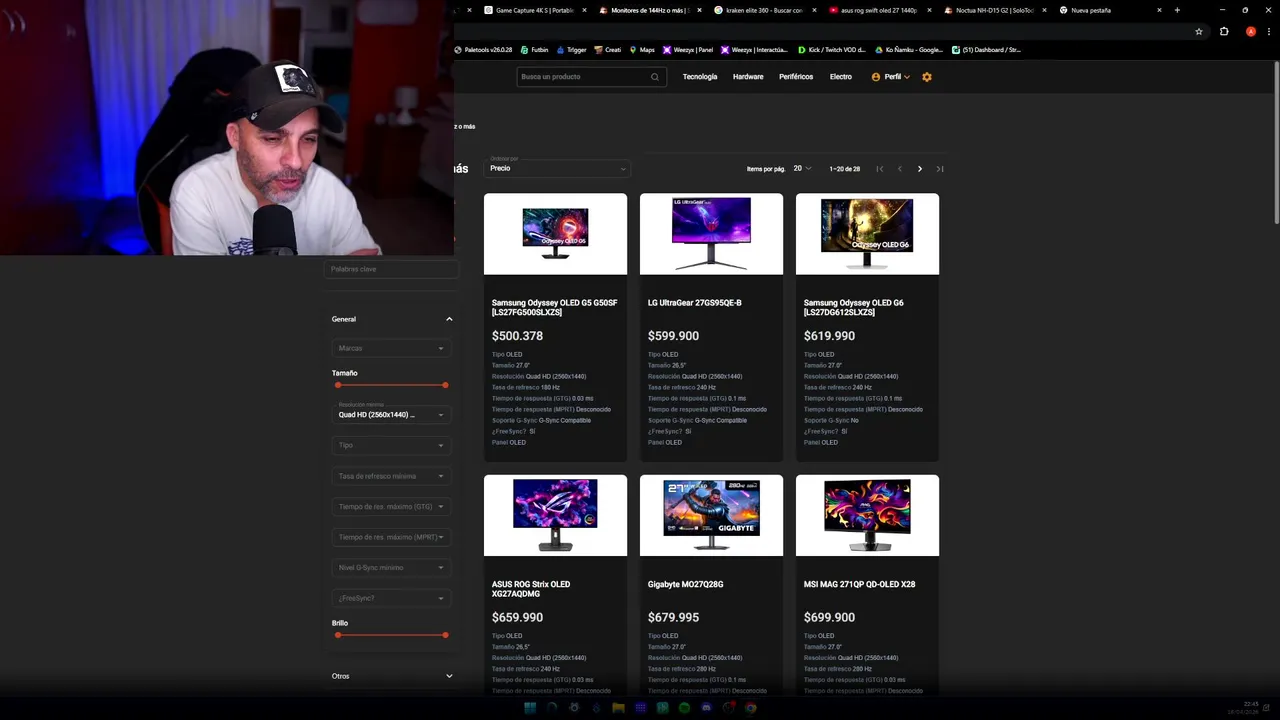Open ASUS ROG Strix OLED XG27AQDMG link
1280x720 pixels.
point(531,589)
